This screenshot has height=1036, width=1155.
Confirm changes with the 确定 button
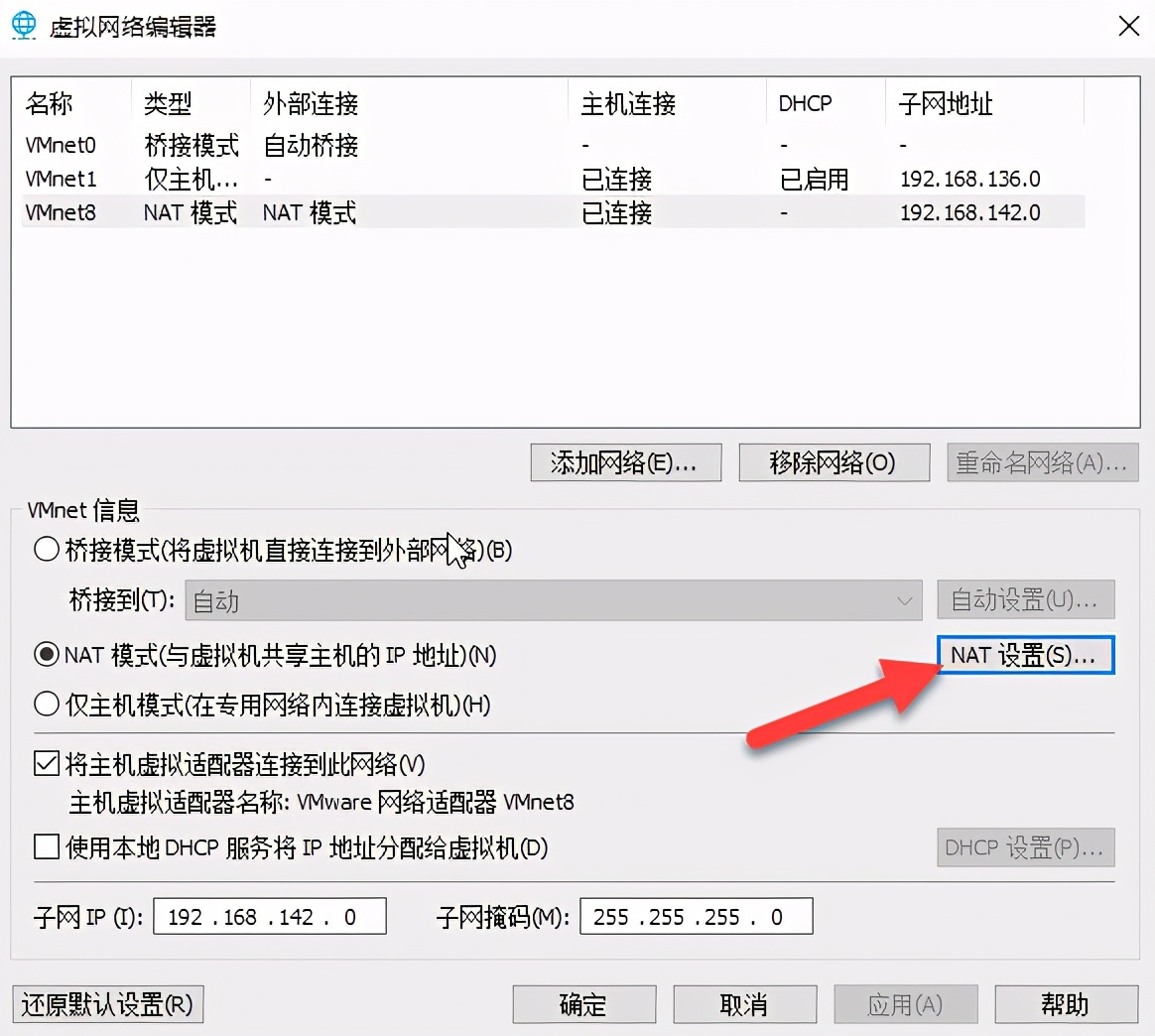pos(583,1004)
